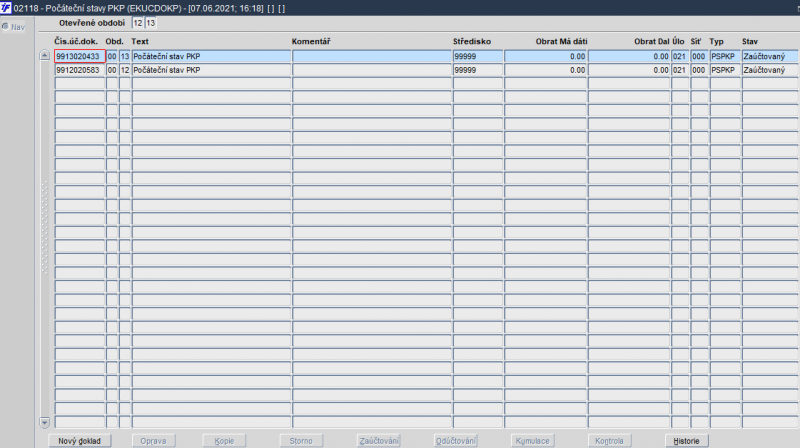Click the Komentář column header
The height and width of the screenshot is (448, 800).
[x=311, y=41]
